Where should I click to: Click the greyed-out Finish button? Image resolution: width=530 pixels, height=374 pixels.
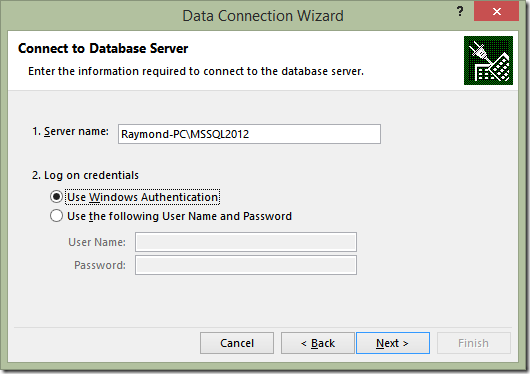[x=474, y=343]
